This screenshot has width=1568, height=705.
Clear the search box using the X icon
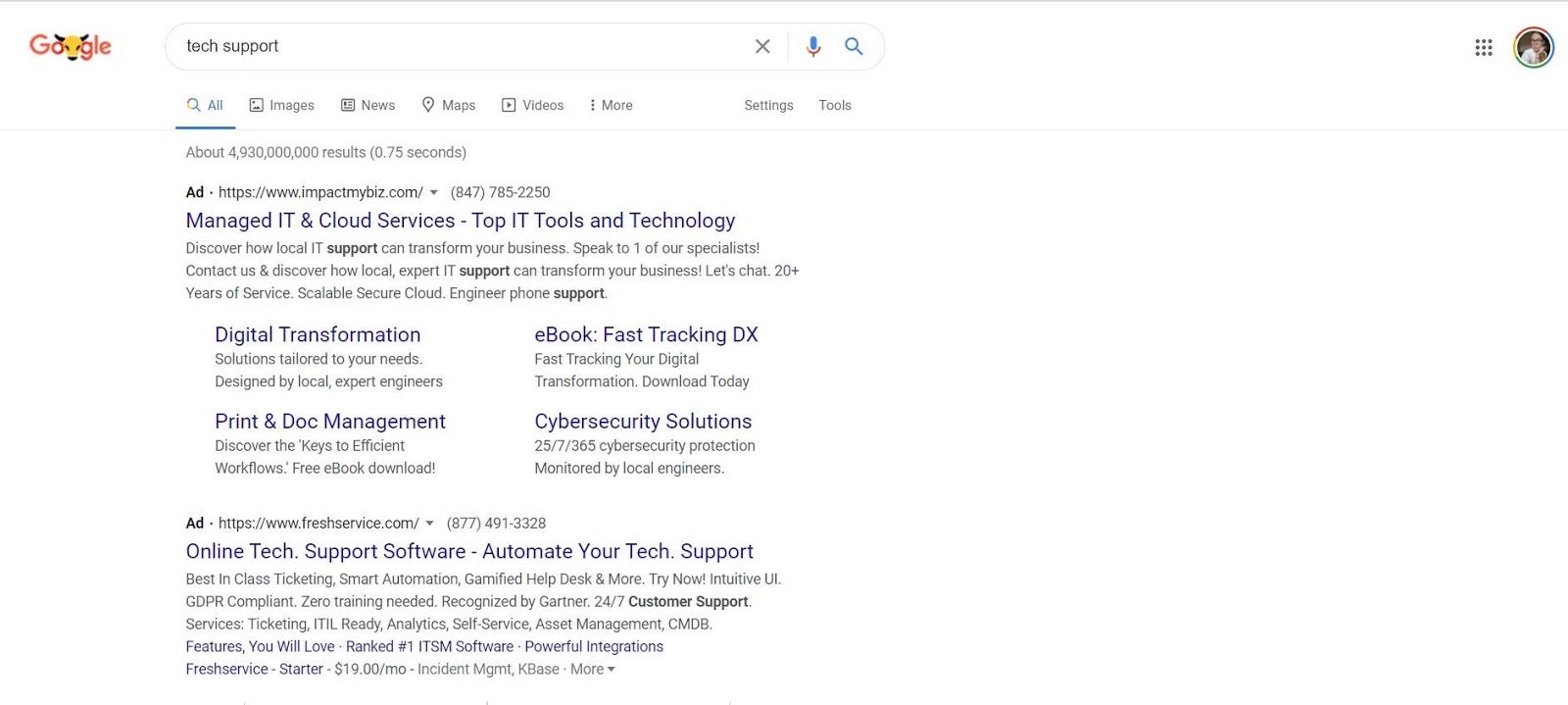(762, 45)
